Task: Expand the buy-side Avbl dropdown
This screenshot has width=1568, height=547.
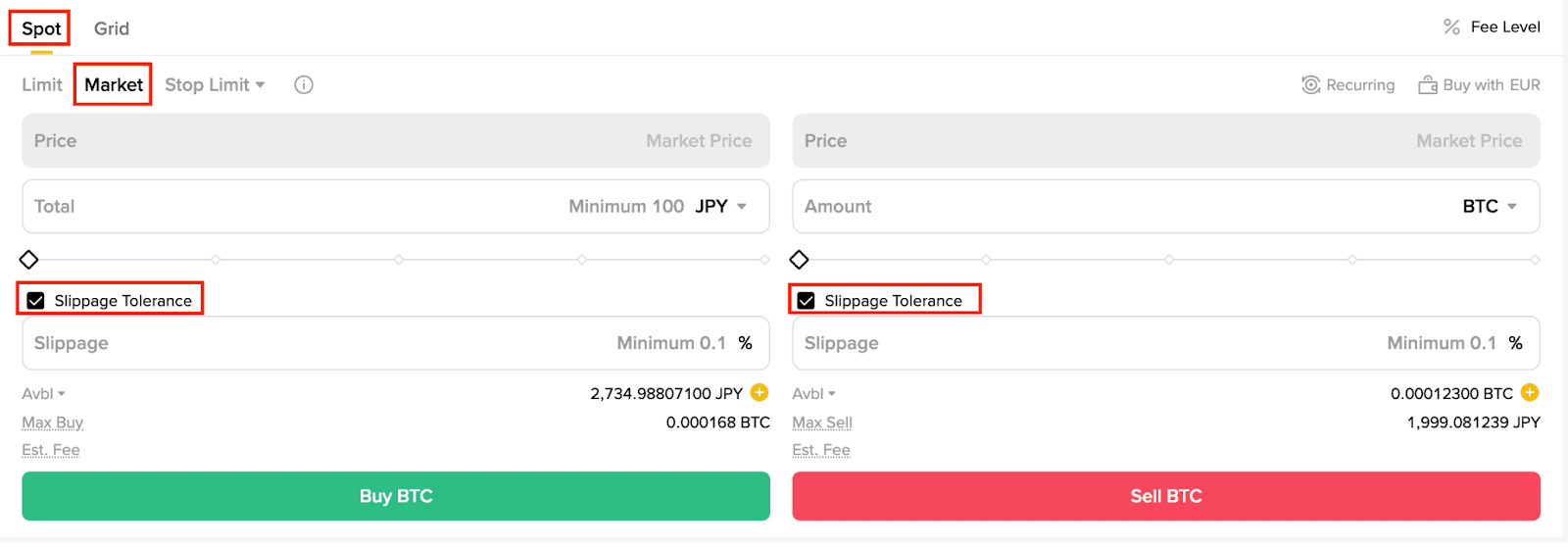Action: pos(44,394)
